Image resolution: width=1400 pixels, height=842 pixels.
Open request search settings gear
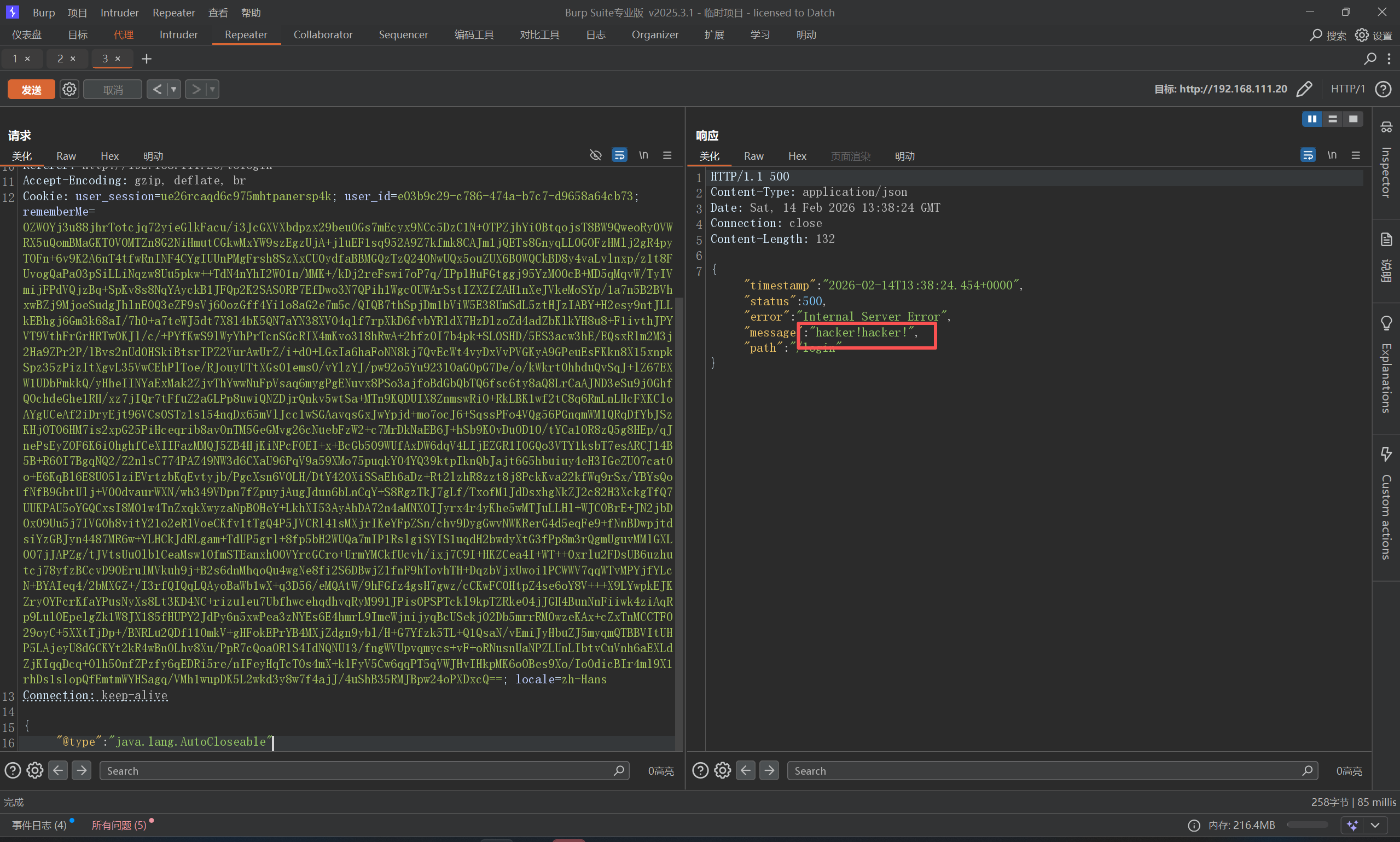click(x=35, y=770)
